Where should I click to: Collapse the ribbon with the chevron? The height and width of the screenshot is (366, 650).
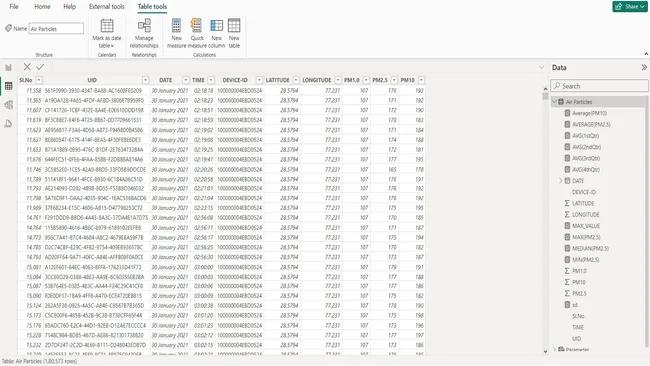[x=646, y=54]
